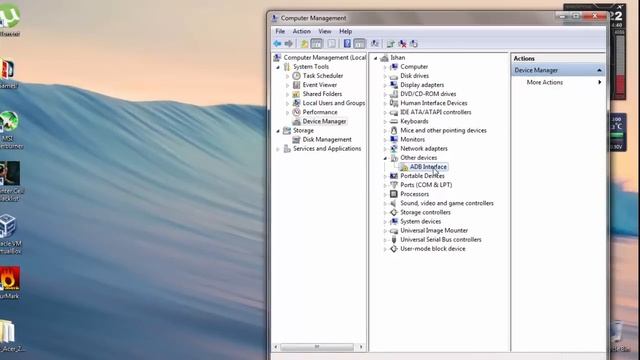This screenshot has height=360, width=640.
Task: Expand the Ports (COM & LPT) category
Action: [x=385, y=185]
